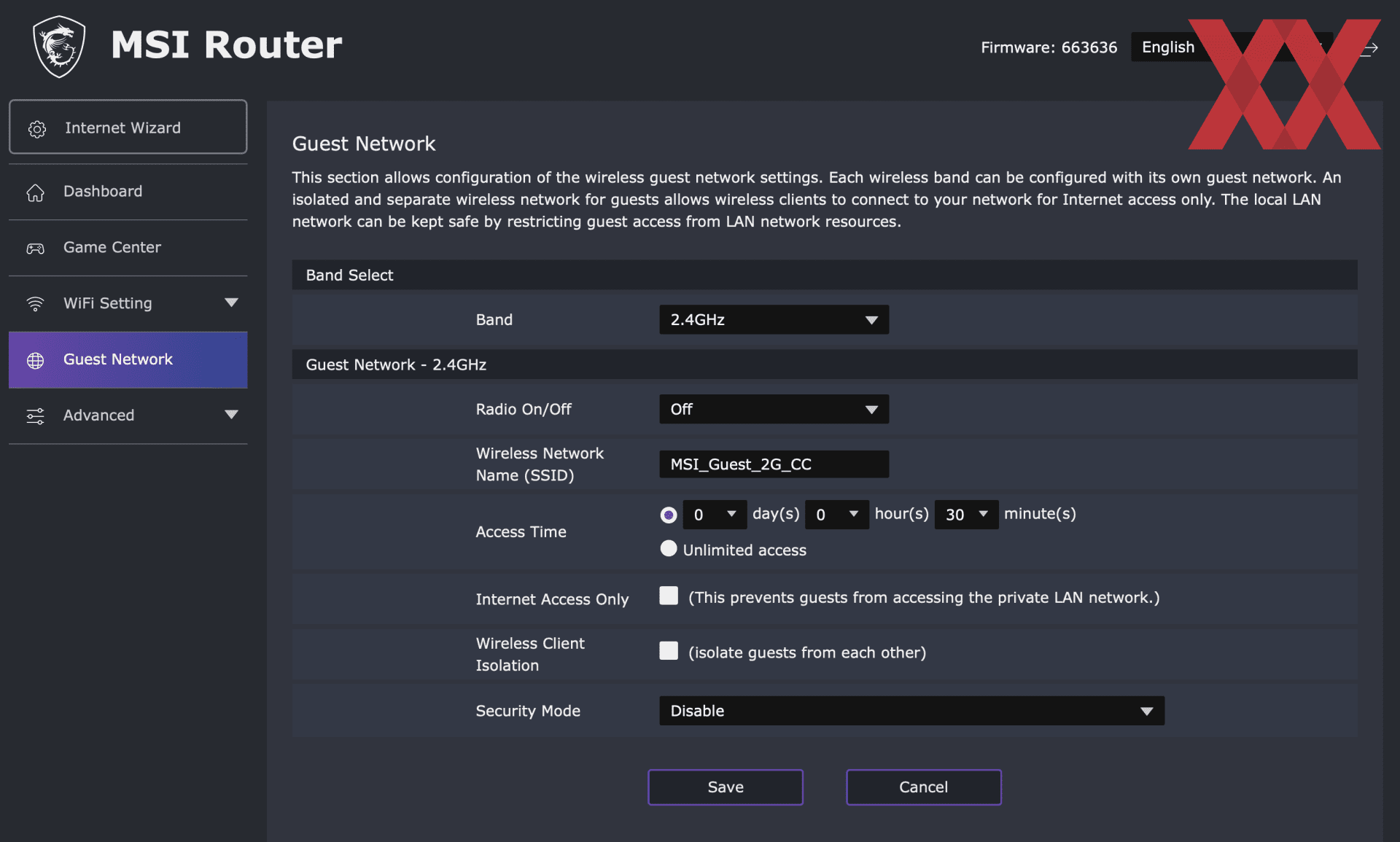Click the Guest Network globe icon

pos(35,360)
